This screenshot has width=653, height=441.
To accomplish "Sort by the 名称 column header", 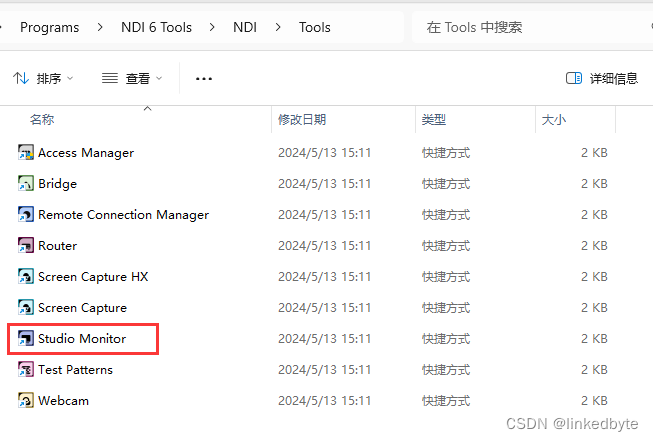I will 42,120.
